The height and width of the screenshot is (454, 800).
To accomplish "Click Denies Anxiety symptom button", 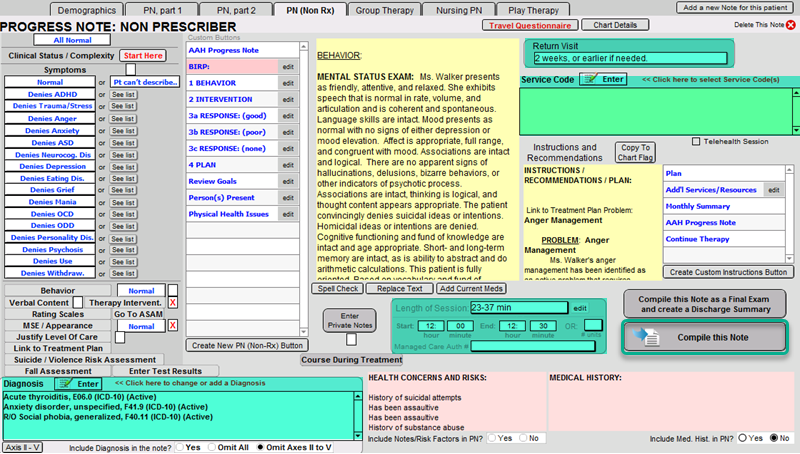I will click(x=50, y=131).
